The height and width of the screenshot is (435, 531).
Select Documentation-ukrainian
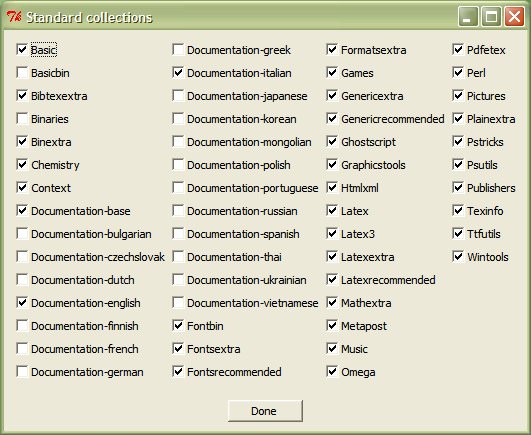point(178,280)
